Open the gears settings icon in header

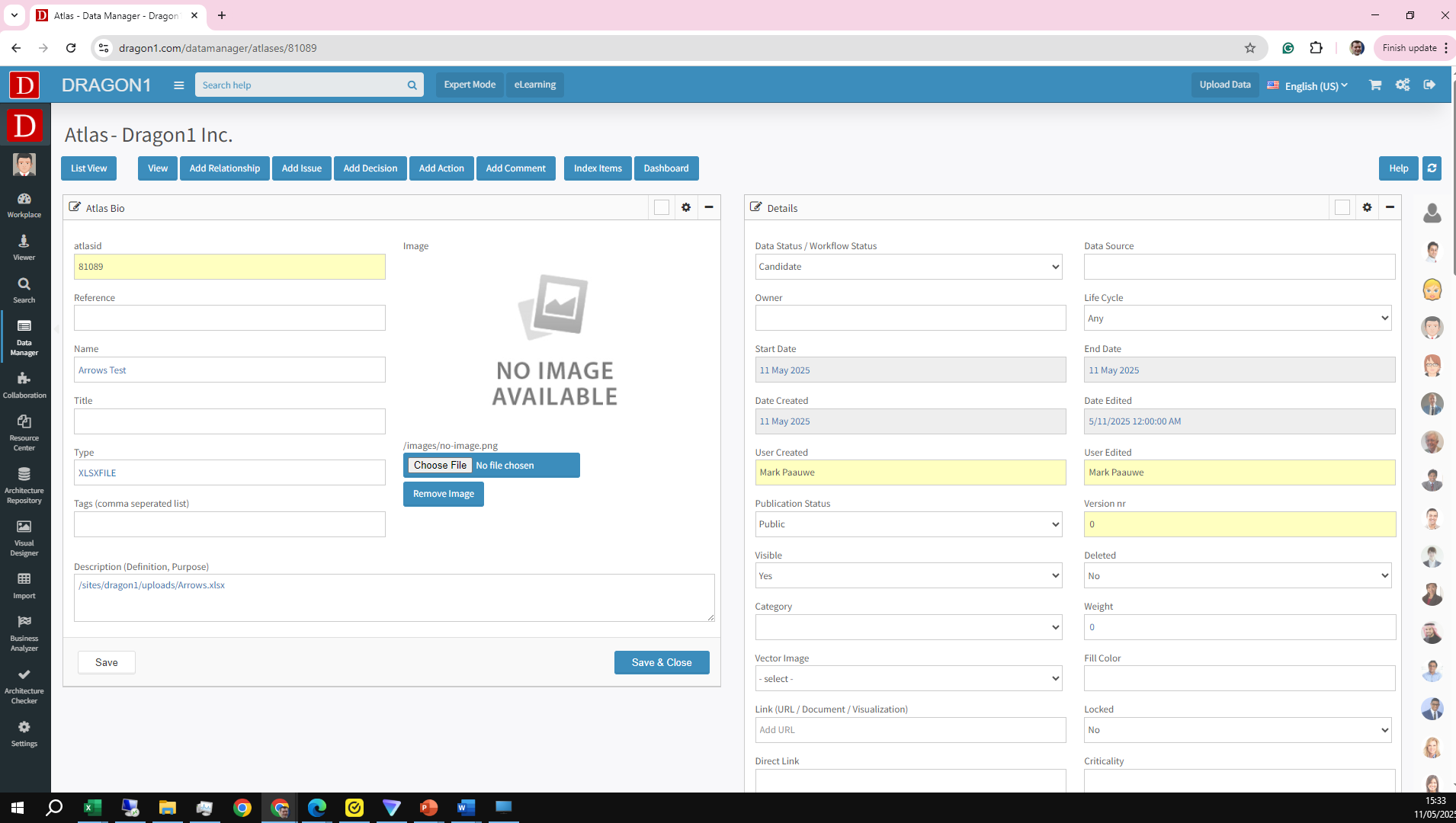1403,85
